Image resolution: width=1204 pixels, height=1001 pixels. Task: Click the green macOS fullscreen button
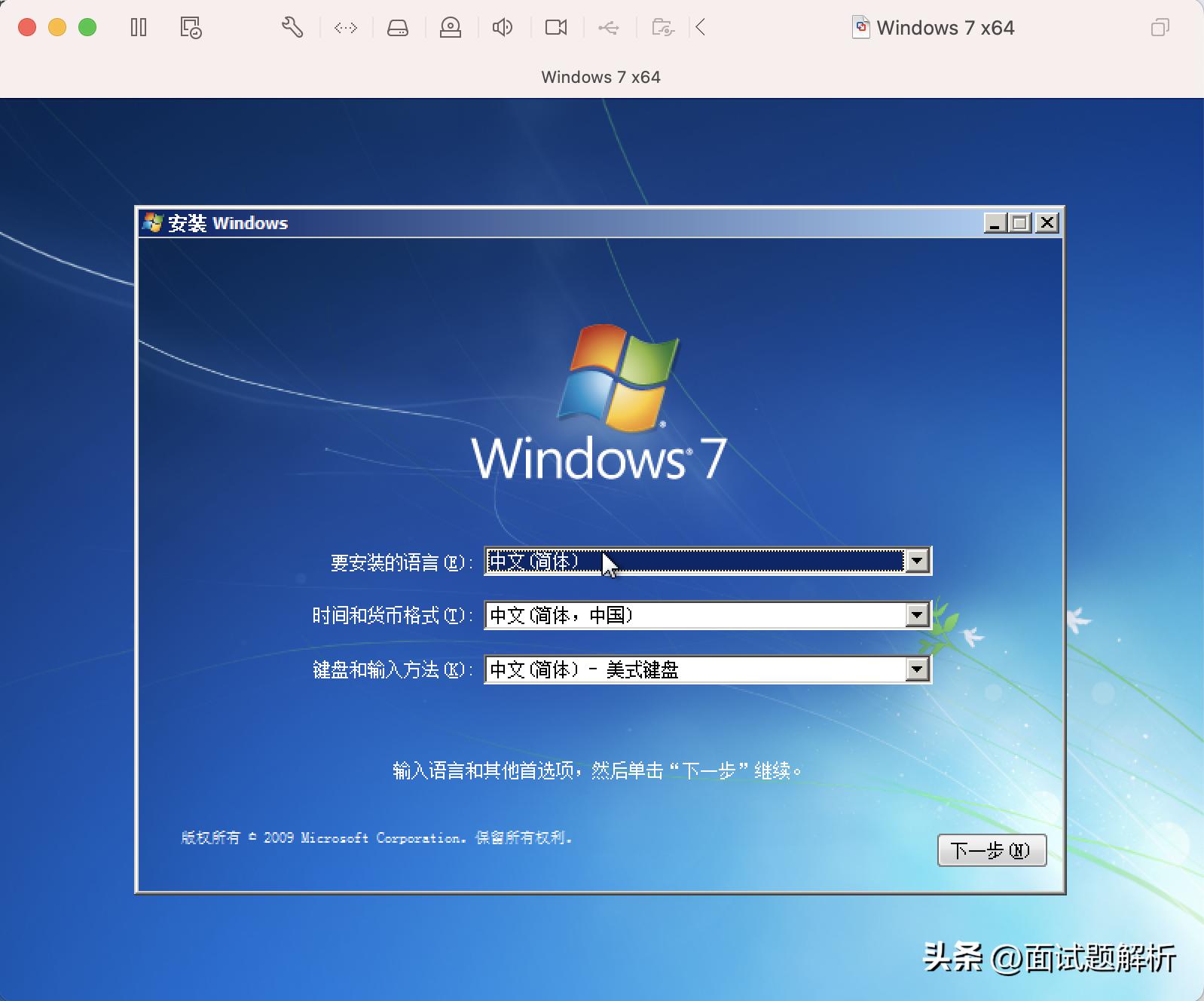coord(87,28)
